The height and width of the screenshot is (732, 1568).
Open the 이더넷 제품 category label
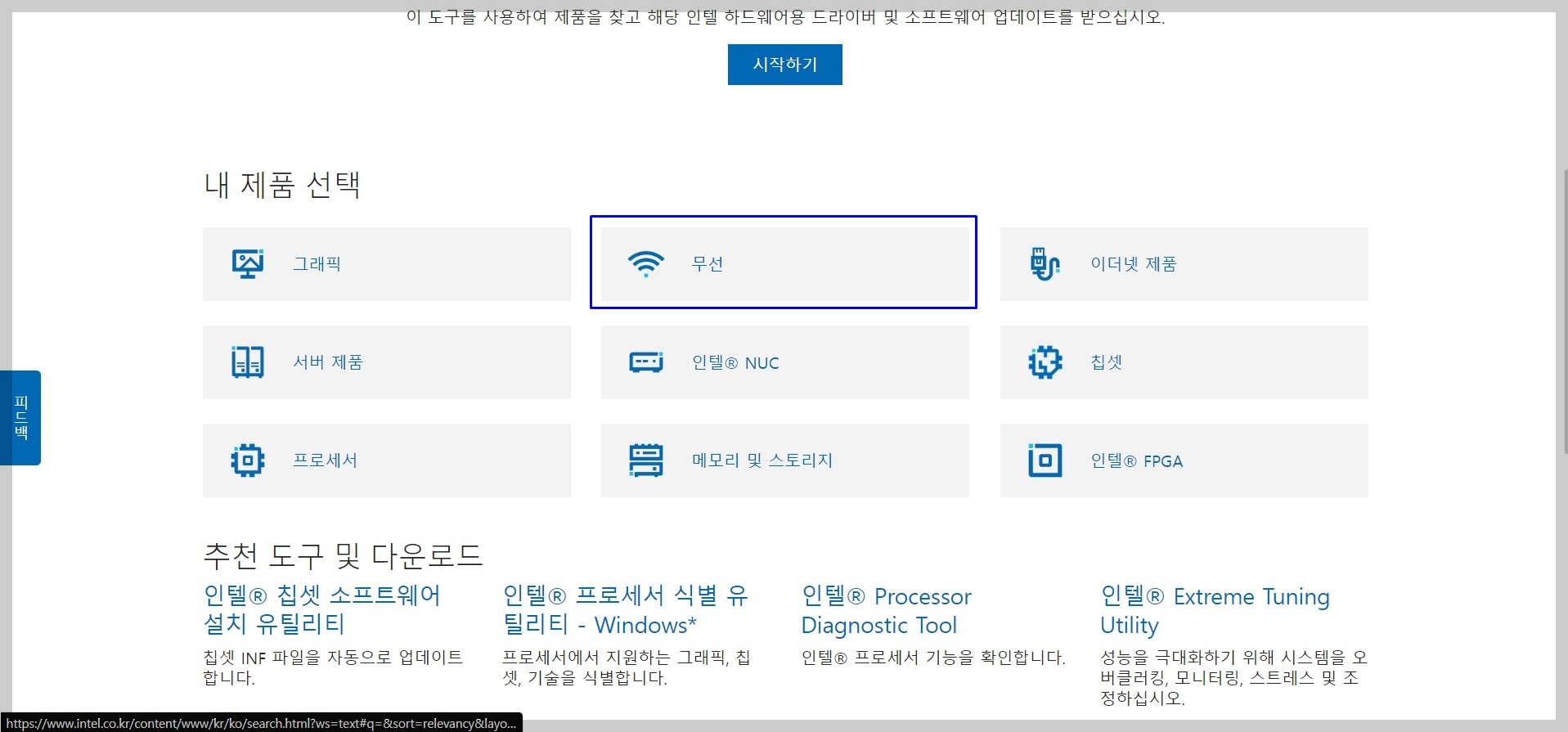tap(1134, 264)
